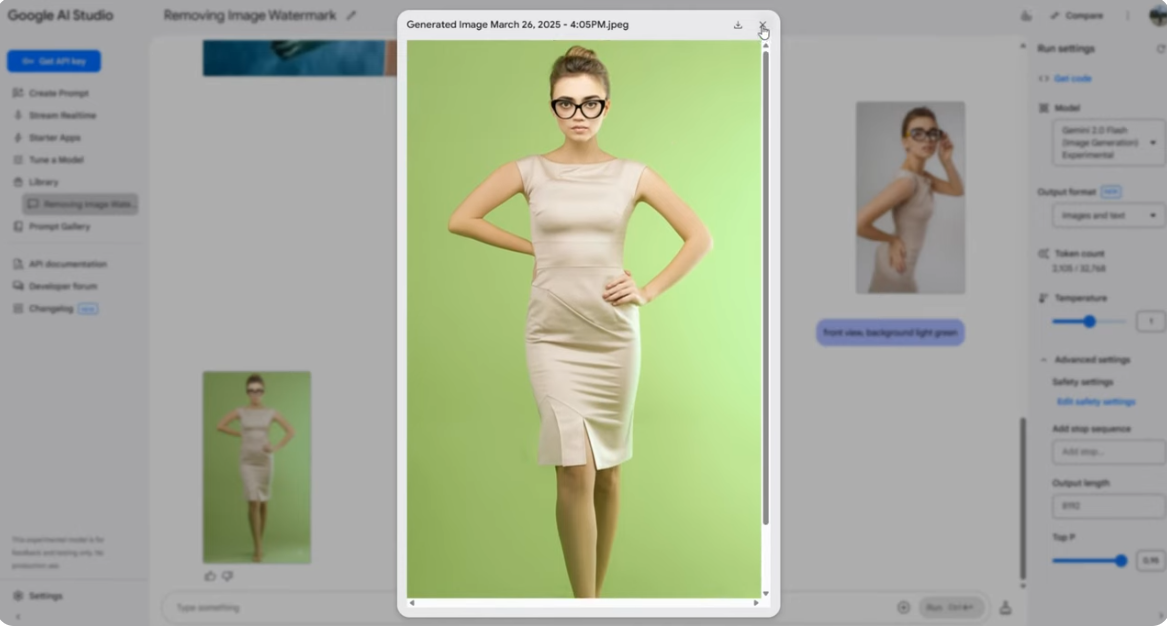Screen dimensions: 1167x626
Task: Click the Prompt Gallery icon
Action: (18, 226)
